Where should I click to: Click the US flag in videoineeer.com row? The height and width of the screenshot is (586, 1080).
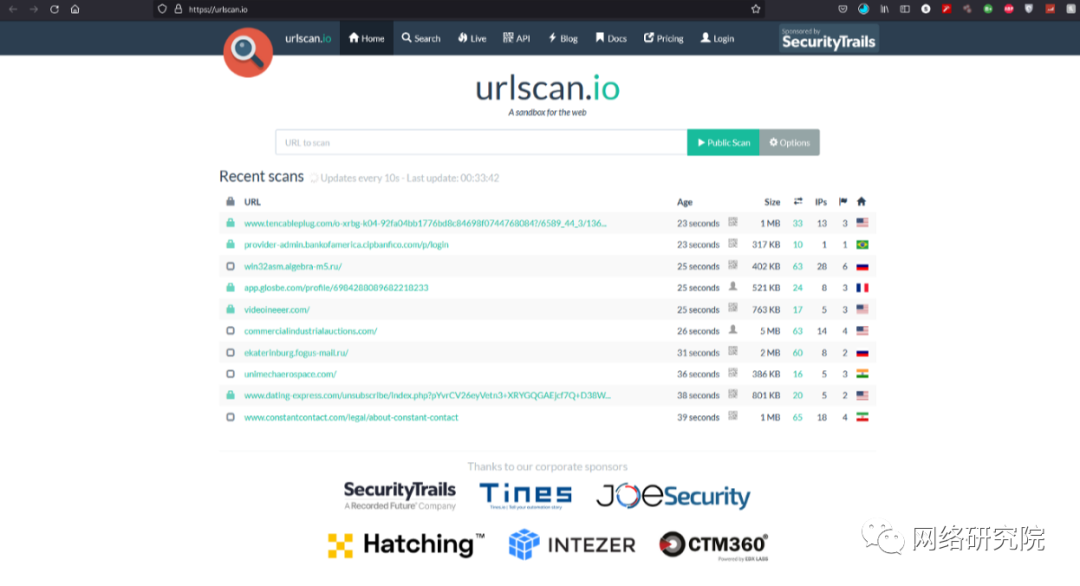click(x=862, y=309)
